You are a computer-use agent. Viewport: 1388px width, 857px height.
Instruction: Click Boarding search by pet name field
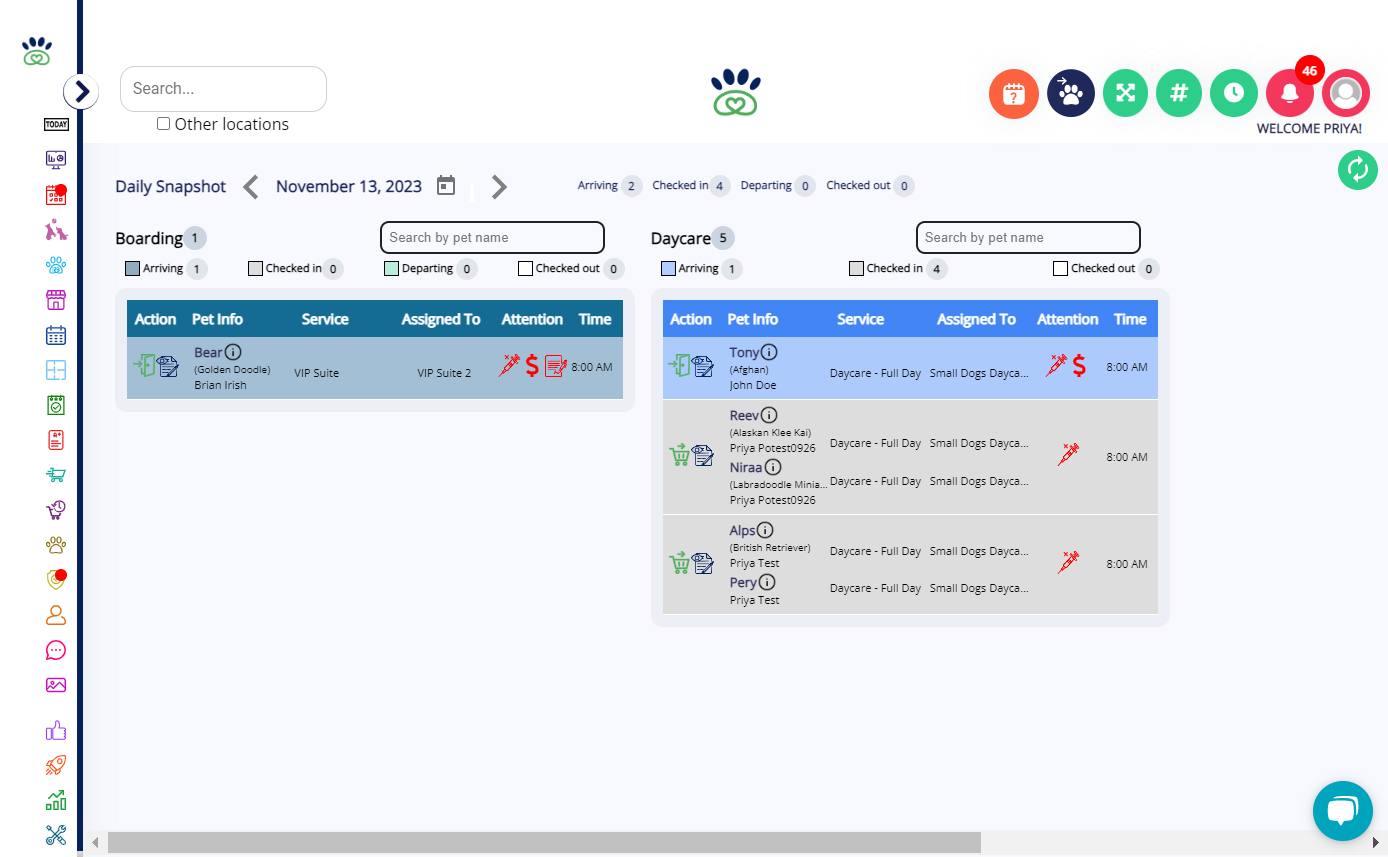tap(492, 237)
